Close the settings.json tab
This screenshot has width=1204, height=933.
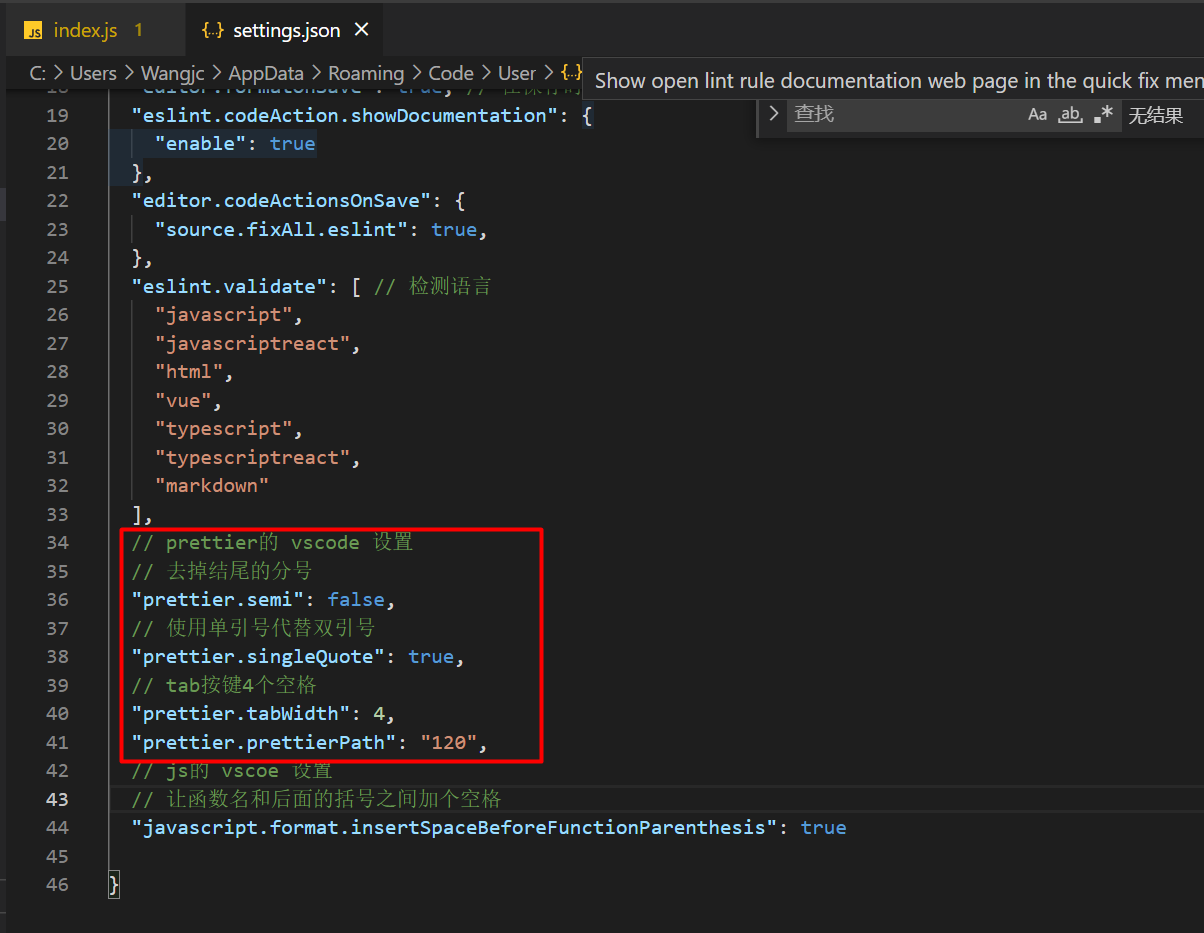click(x=362, y=30)
